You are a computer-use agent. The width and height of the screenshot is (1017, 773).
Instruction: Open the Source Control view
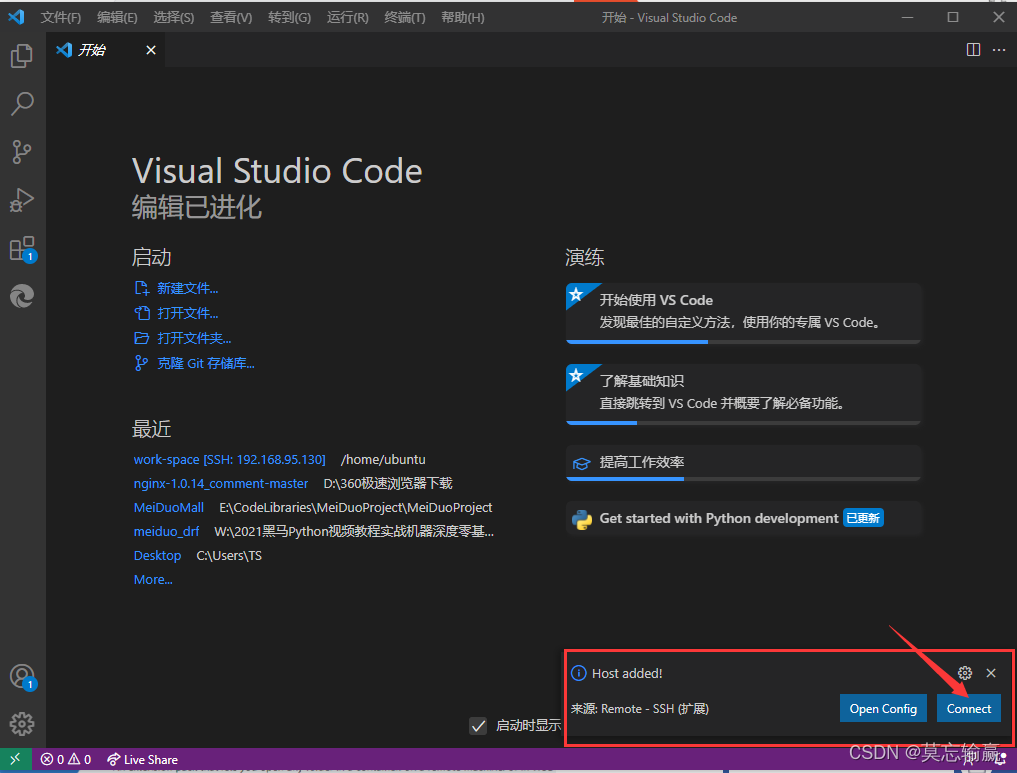(x=22, y=152)
